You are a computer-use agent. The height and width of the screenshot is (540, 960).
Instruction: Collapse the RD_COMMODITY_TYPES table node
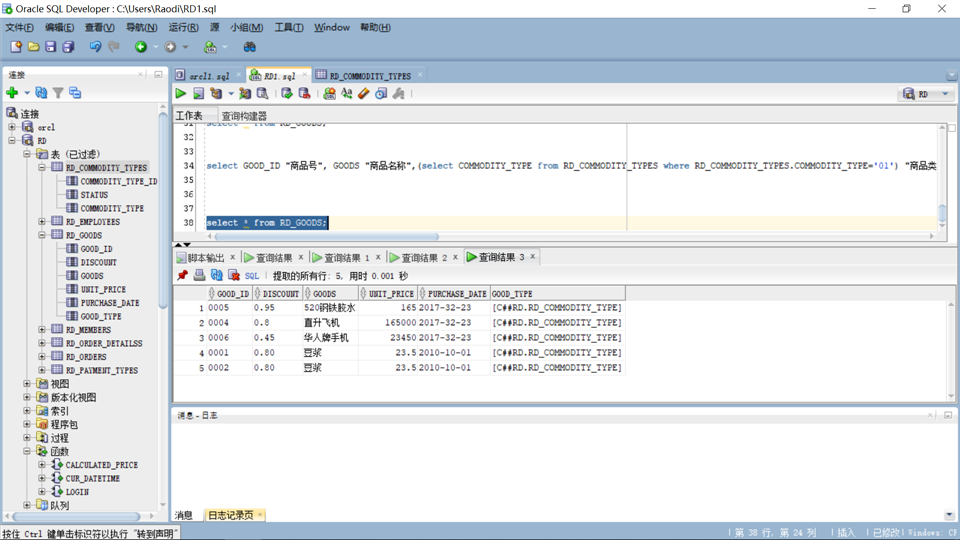click(42, 167)
